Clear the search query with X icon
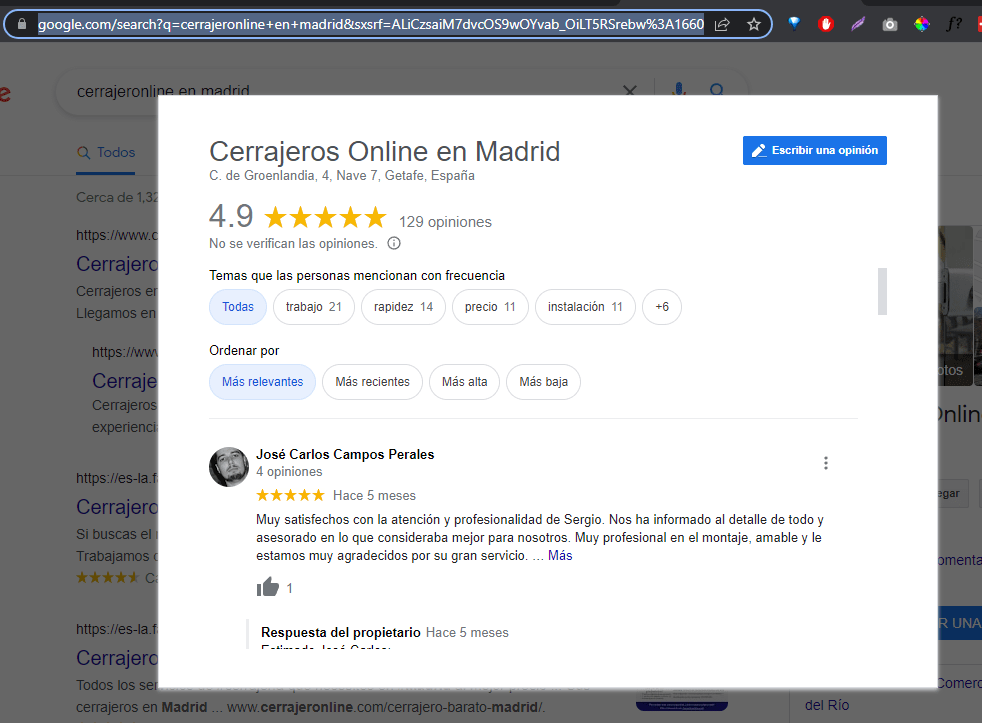 point(630,90)
